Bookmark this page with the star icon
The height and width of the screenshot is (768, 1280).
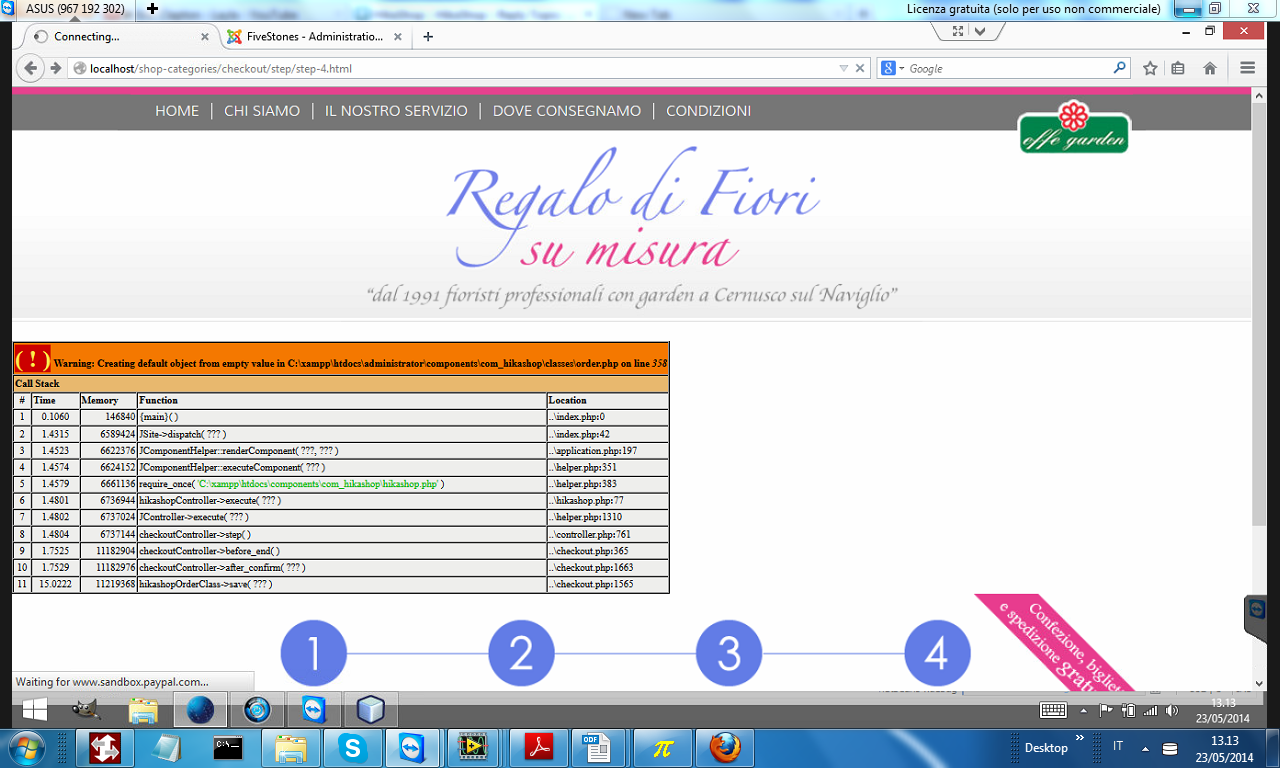click(x=1150, y=69)
